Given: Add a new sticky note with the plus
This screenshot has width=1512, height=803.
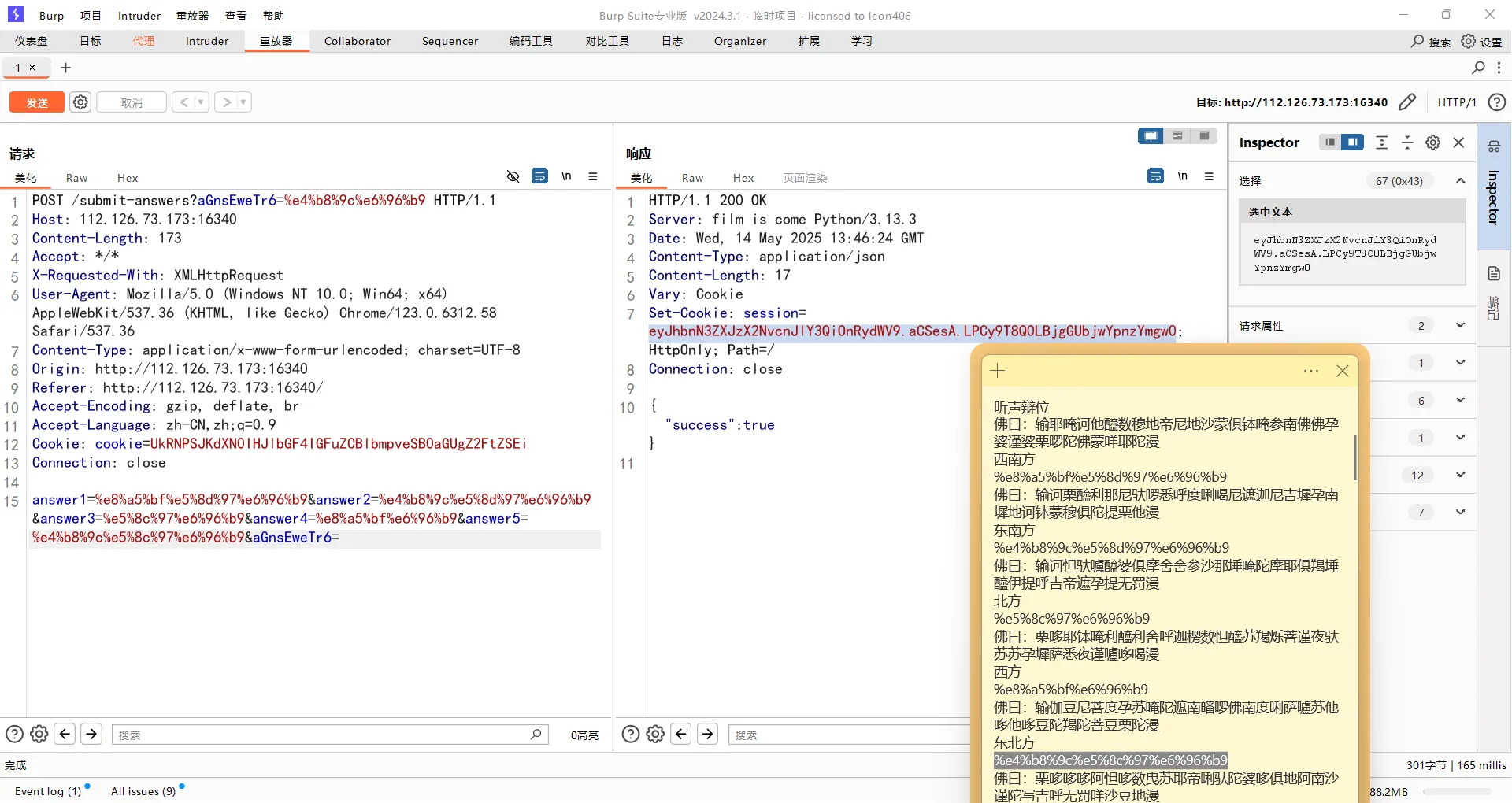Looking at the screenshot, I should click(x=998, y=371).
